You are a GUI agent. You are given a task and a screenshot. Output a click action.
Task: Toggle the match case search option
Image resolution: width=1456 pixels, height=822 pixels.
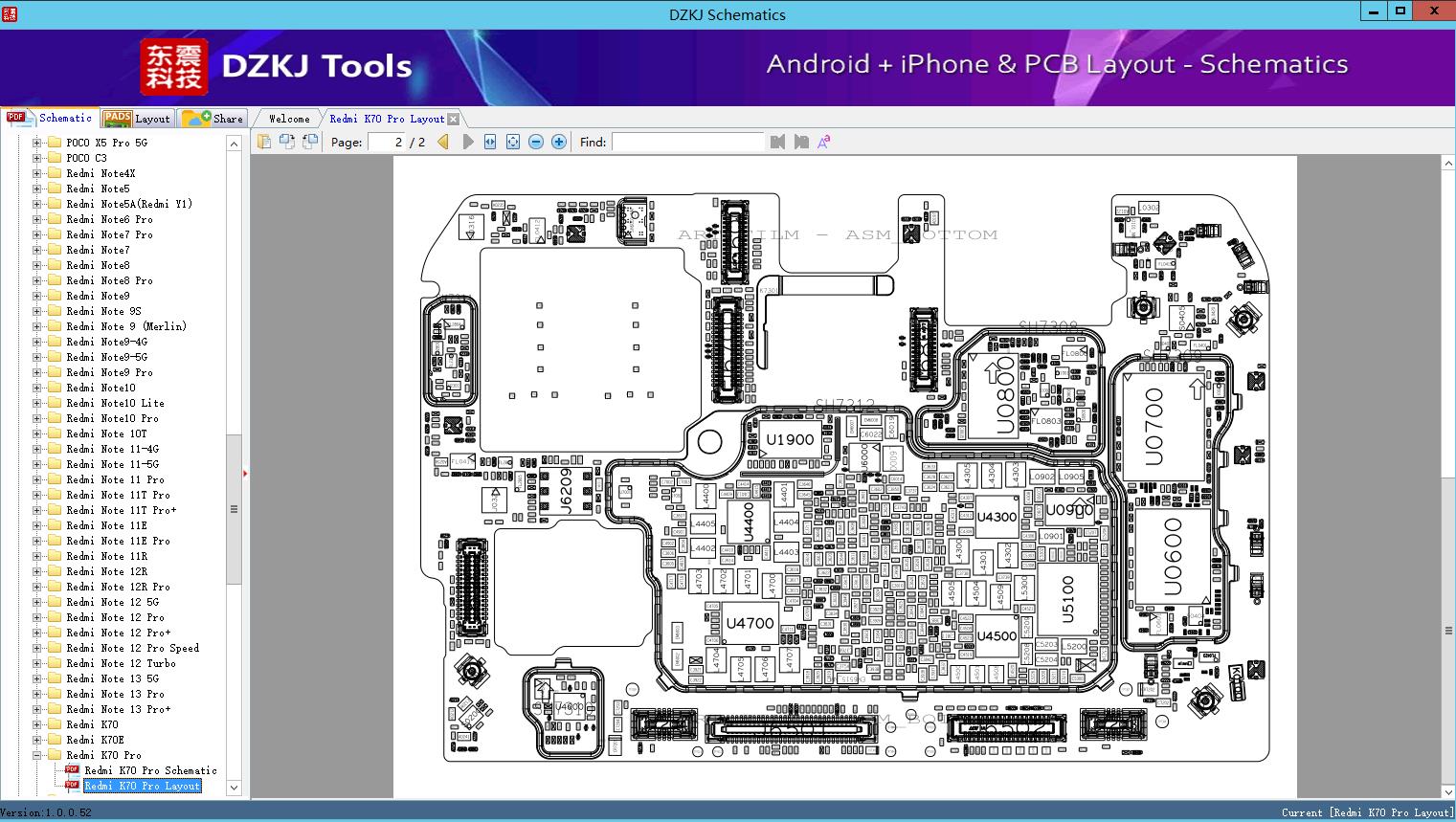pyautogui.click(x=824, y=142)
